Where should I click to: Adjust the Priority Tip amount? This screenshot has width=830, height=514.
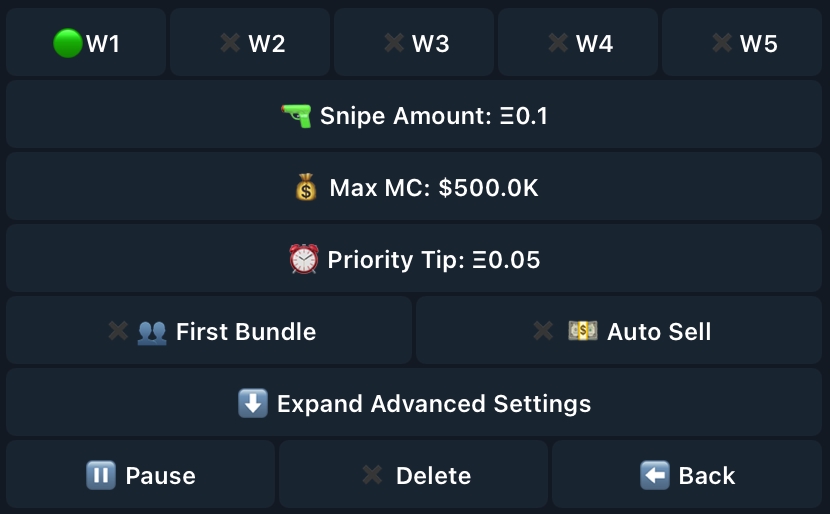(x=414, y=258)
